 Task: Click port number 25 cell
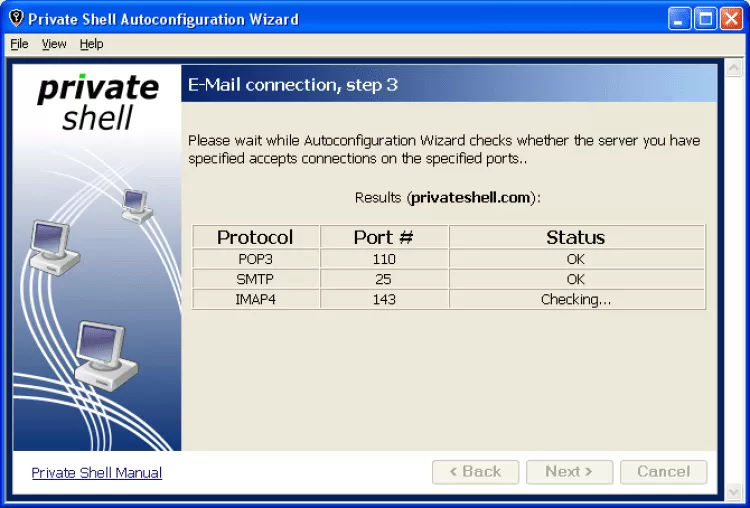(x=384, y=279)
